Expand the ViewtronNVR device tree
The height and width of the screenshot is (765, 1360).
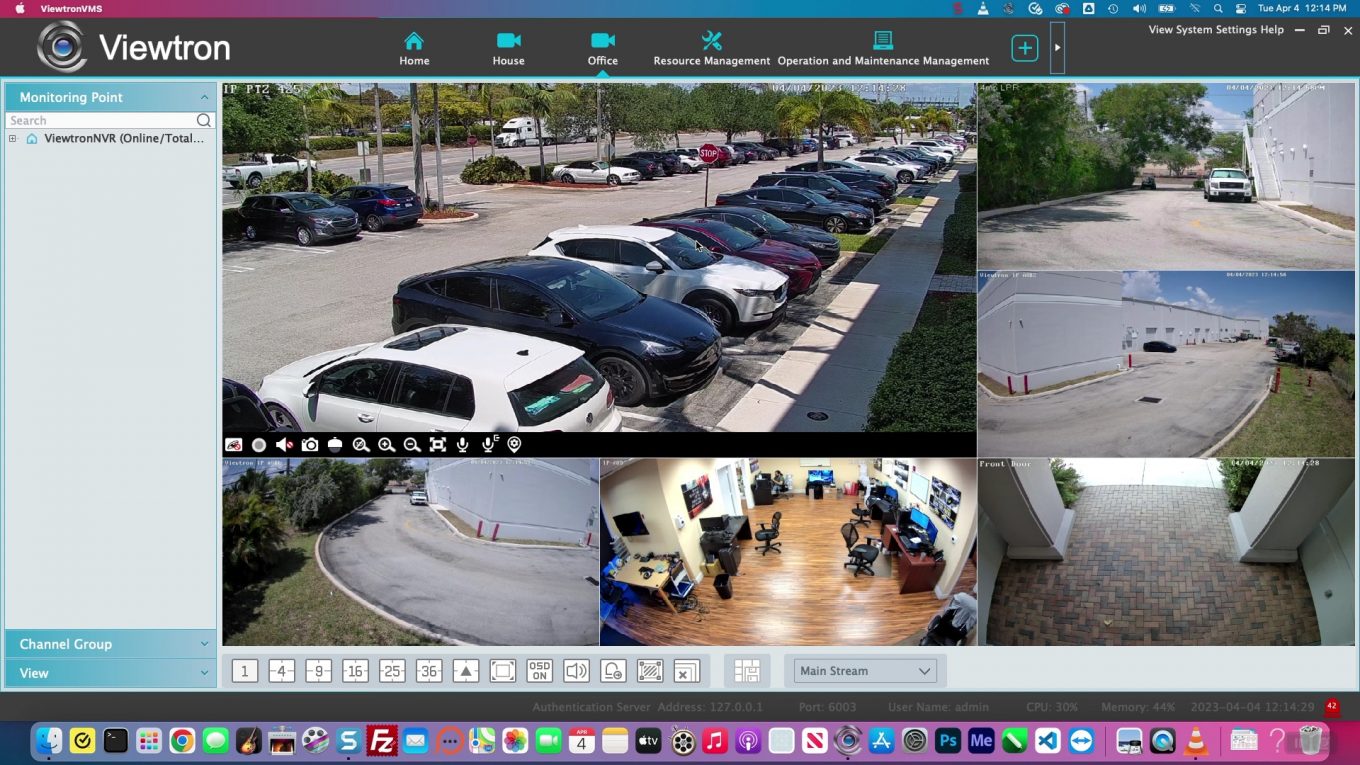click(11, 138)
